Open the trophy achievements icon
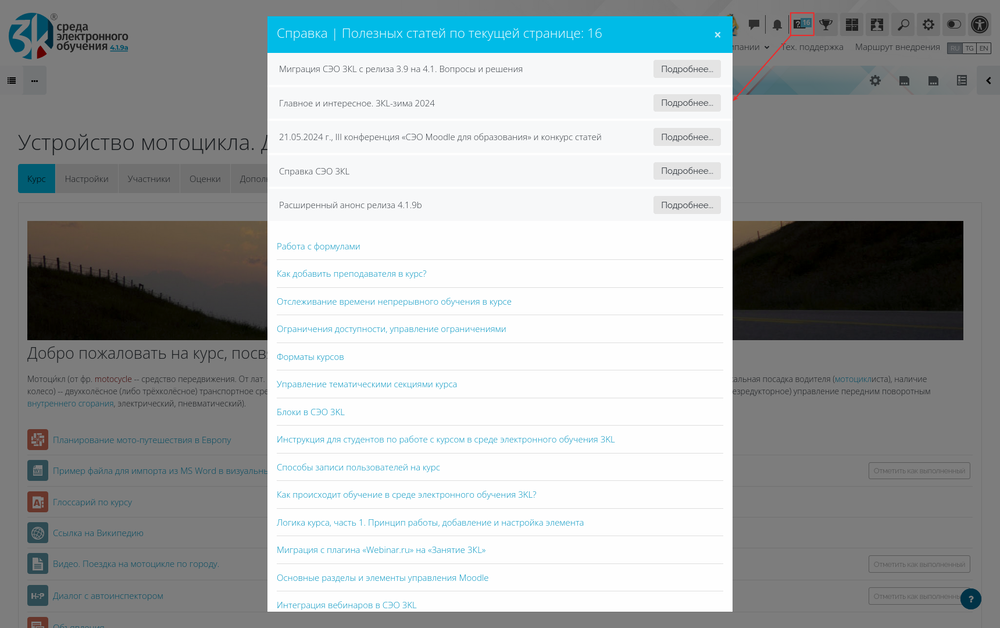 coord(826,25)
